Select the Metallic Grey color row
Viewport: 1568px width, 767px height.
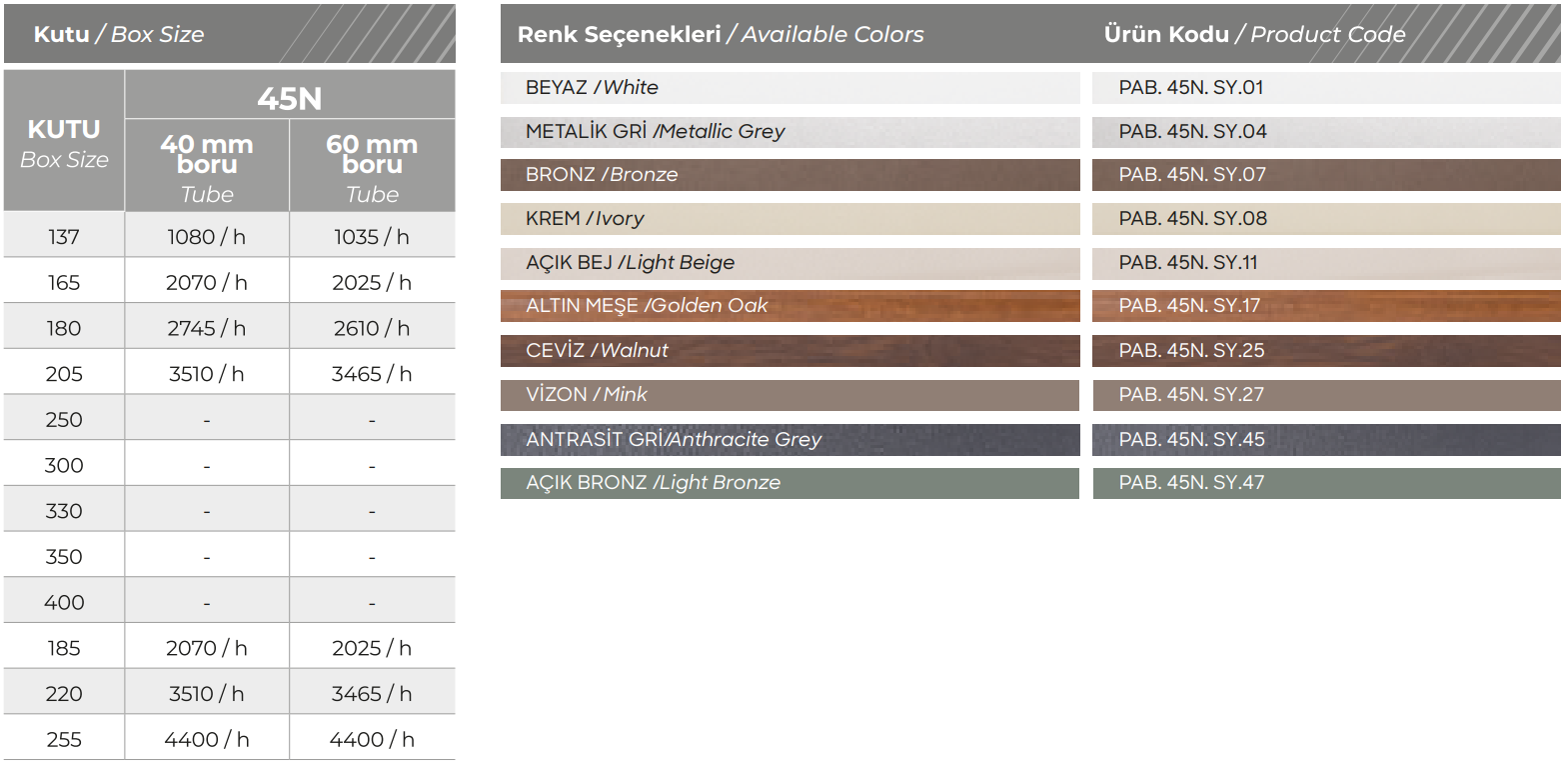pos(789,131)
